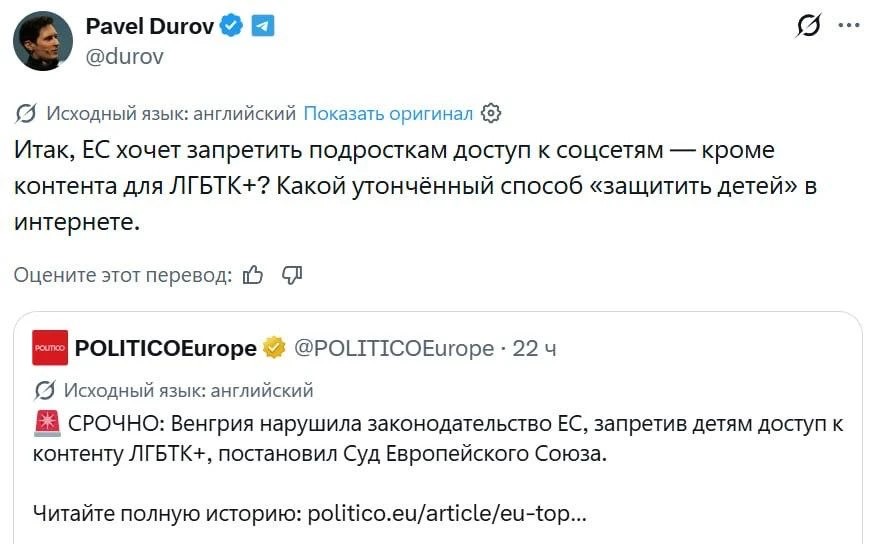The height and width of the screenshot is (544, 876).
Task: Click the translation icon beside "Исходный язык" in main post
Action: coord(27,113)
